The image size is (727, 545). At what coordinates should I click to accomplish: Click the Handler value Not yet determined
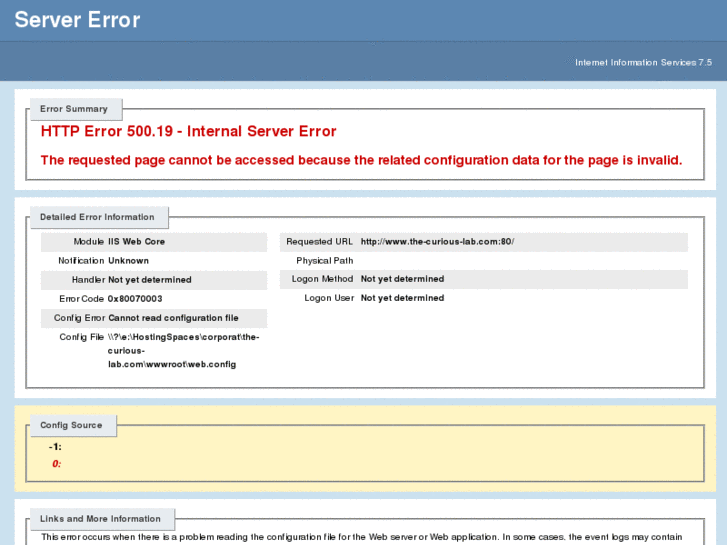pos(150,280)
